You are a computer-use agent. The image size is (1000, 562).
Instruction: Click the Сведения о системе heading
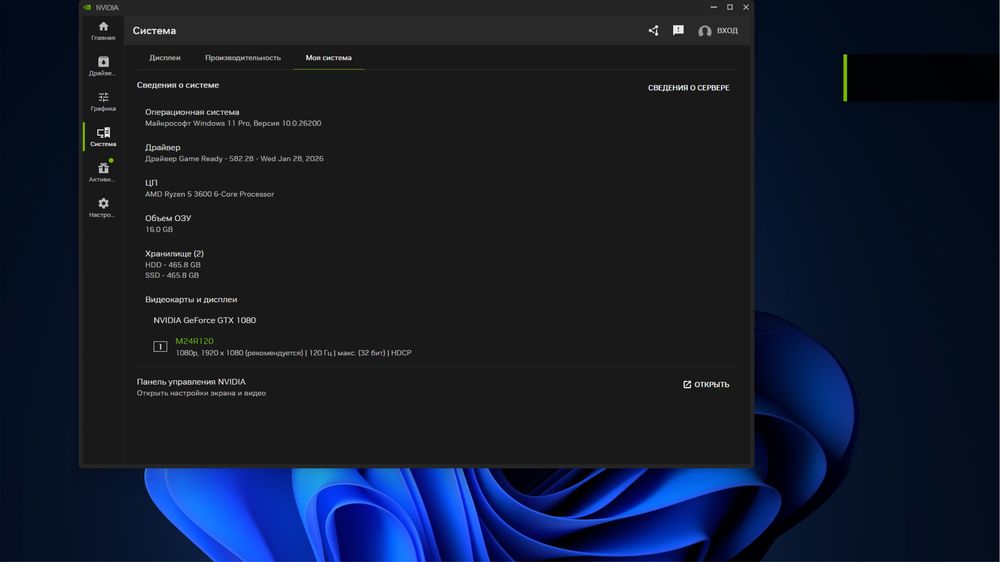[x=178, y=85]
